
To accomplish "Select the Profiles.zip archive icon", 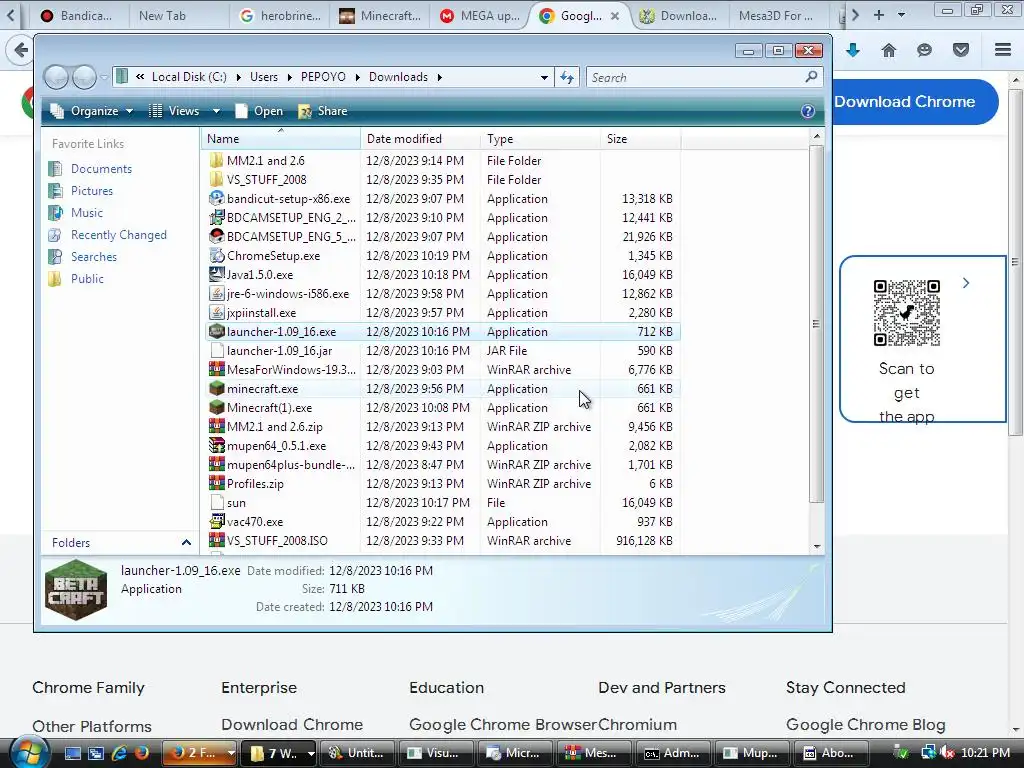I will pyautogui.click(x=217, y=483).
